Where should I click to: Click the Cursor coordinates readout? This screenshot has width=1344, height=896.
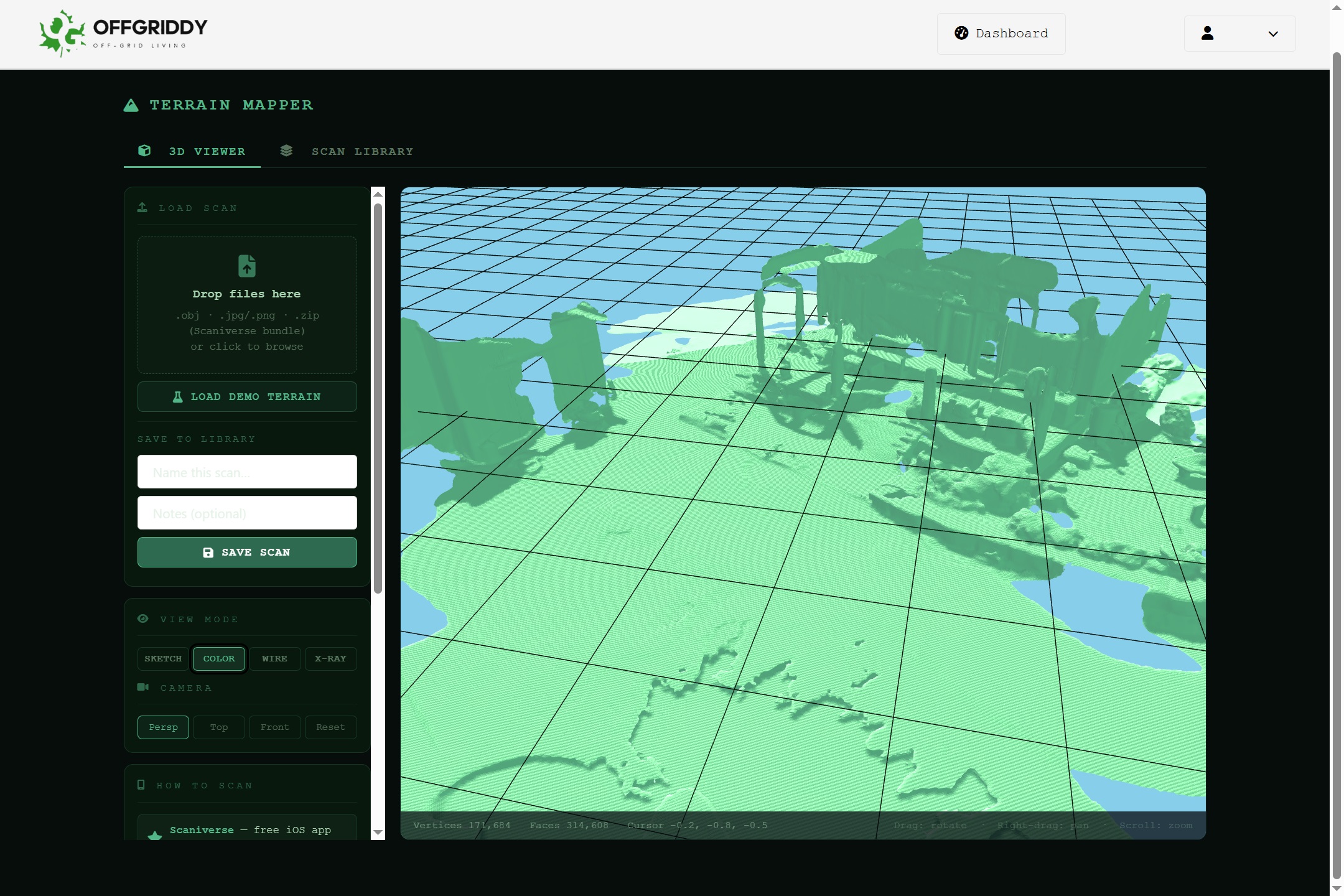697,825
